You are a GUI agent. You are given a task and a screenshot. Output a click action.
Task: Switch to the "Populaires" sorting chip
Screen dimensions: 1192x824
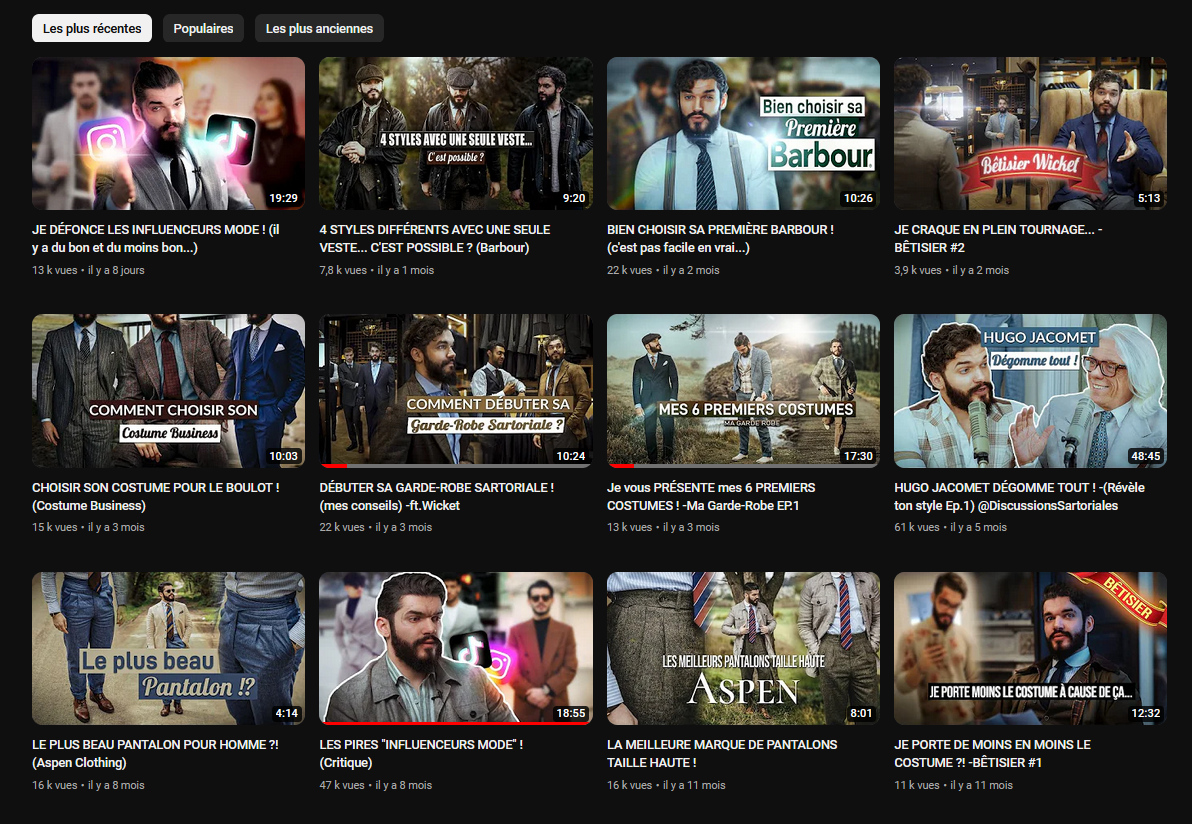(x=203, y=29)
